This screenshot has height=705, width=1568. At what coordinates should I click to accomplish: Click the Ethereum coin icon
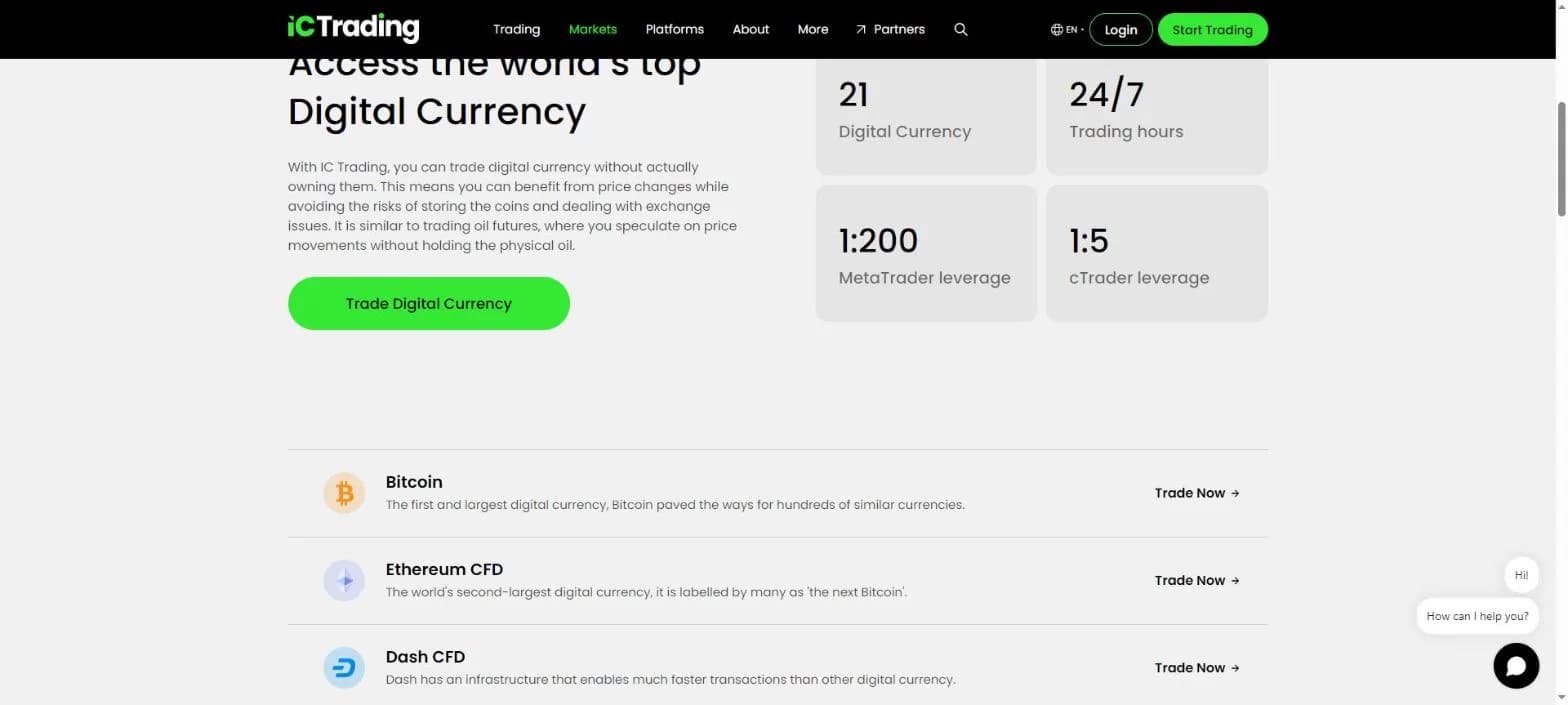tap(344, 580)
